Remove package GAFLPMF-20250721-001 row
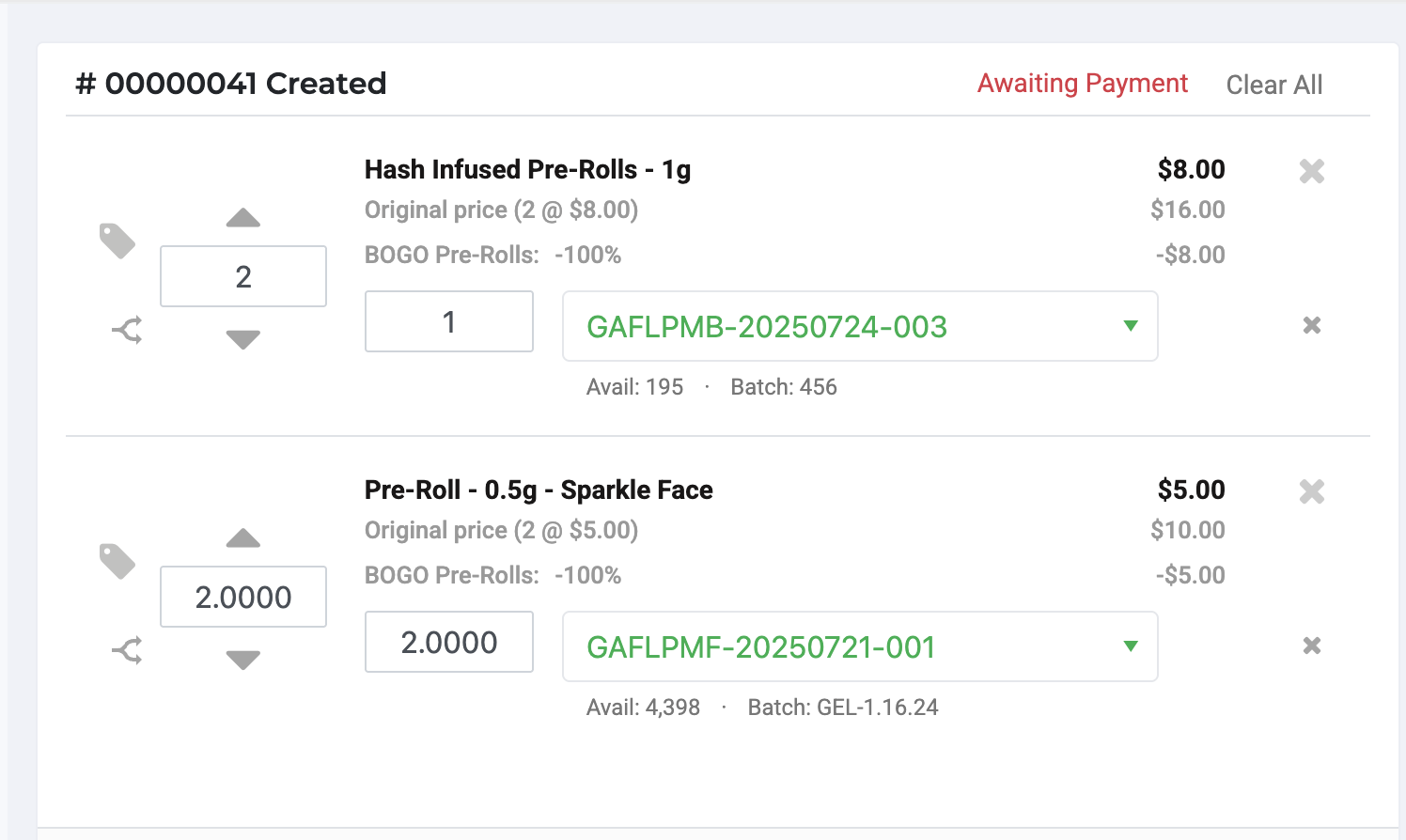Image resolution: width=1406 pixels, height=840 pixels. (x=1312, y=646)
